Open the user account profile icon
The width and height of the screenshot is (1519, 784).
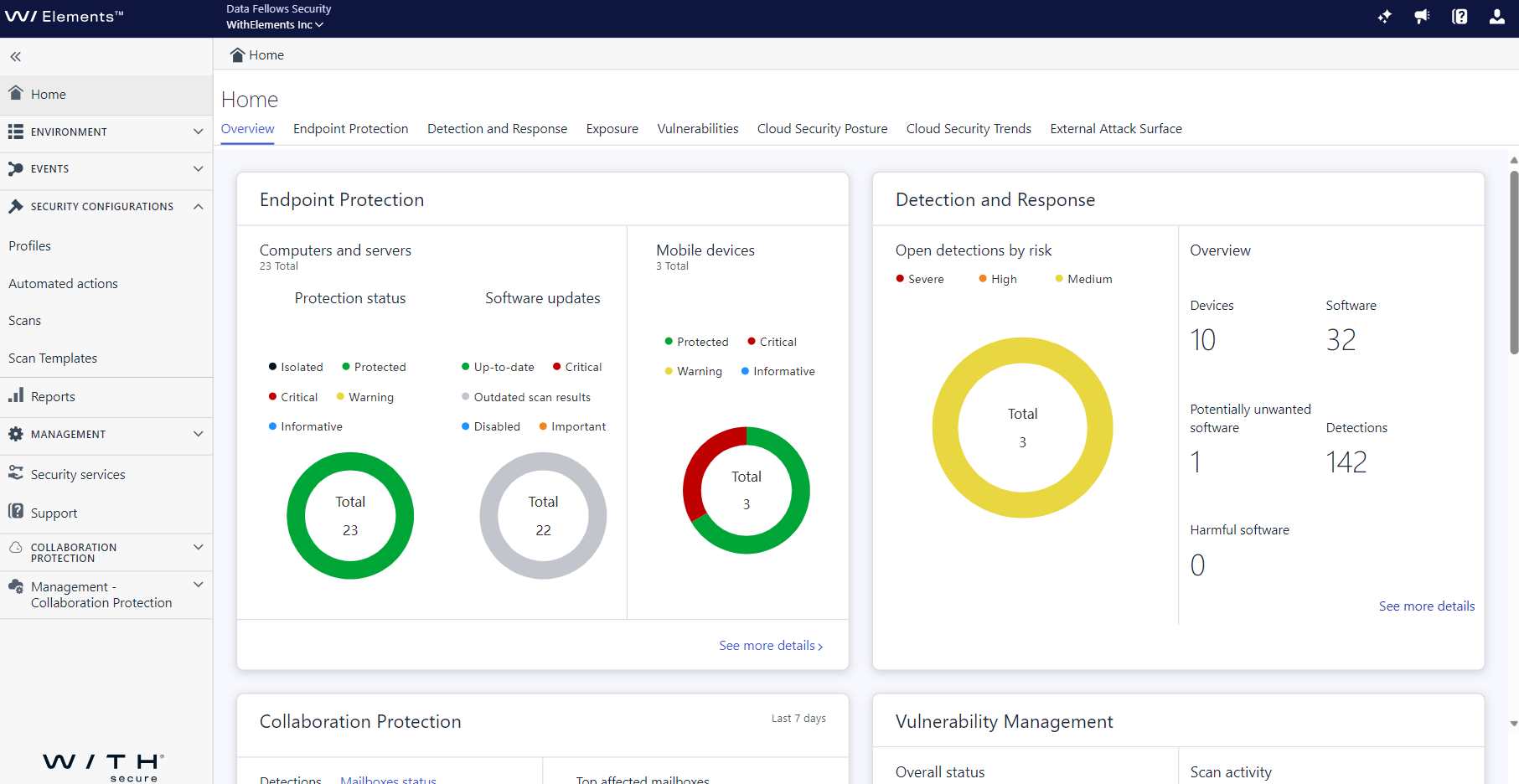pyautogui.click(x=1496, y=17)
